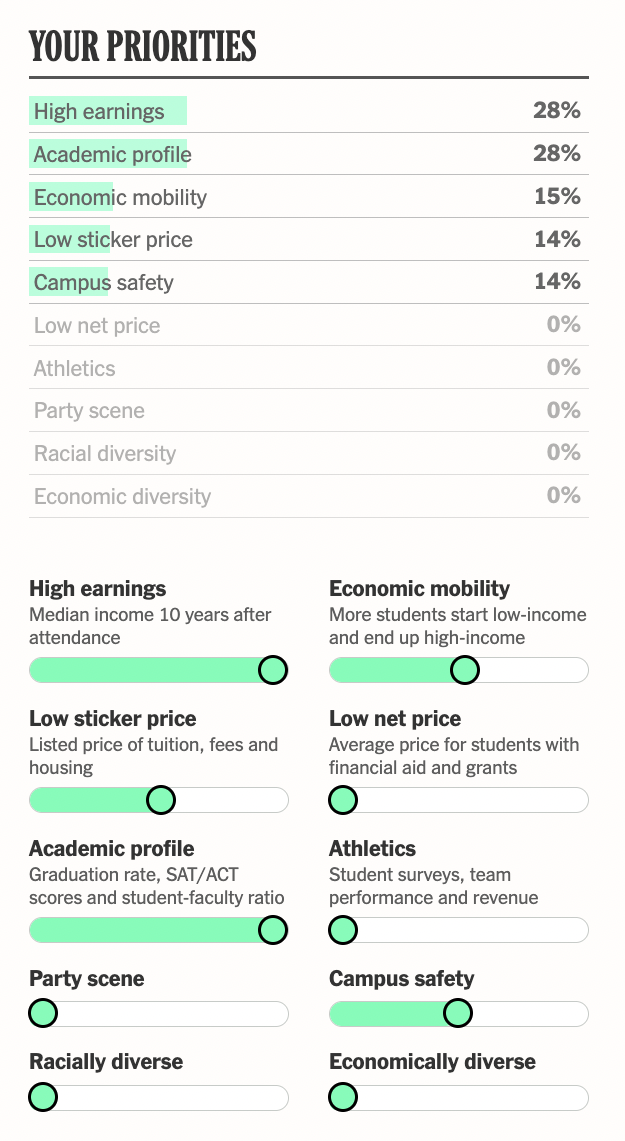Click the Low net price 0% row
This screenshot has width=625, height=1141.
pos(308,326)
